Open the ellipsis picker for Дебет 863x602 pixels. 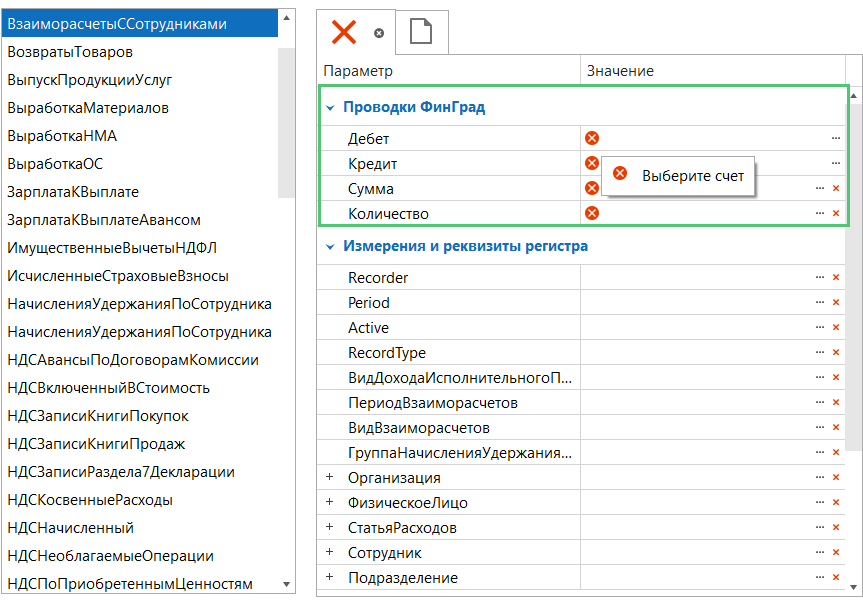[x=835, y=138]
